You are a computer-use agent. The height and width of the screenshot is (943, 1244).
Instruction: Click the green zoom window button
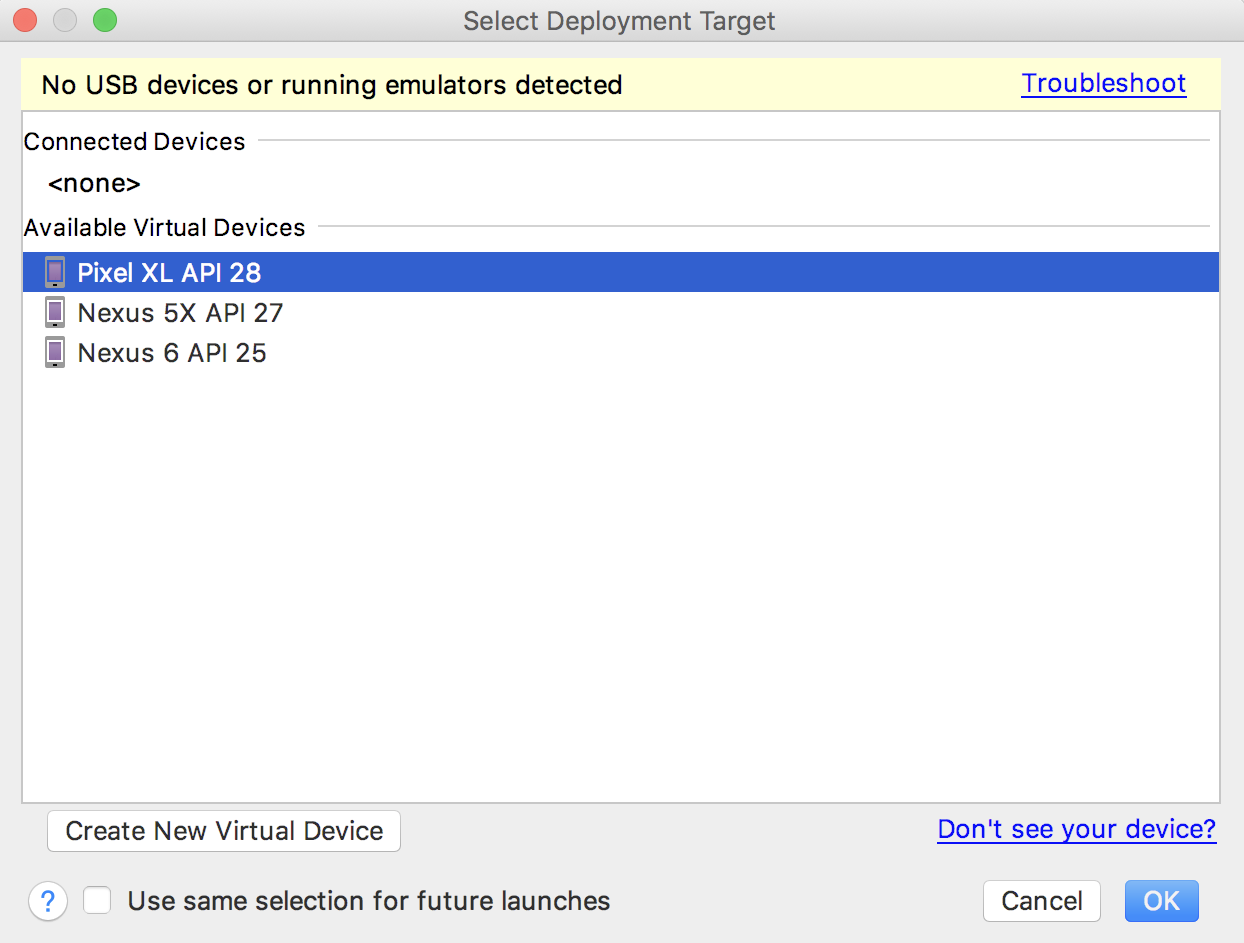coord(105,20)
